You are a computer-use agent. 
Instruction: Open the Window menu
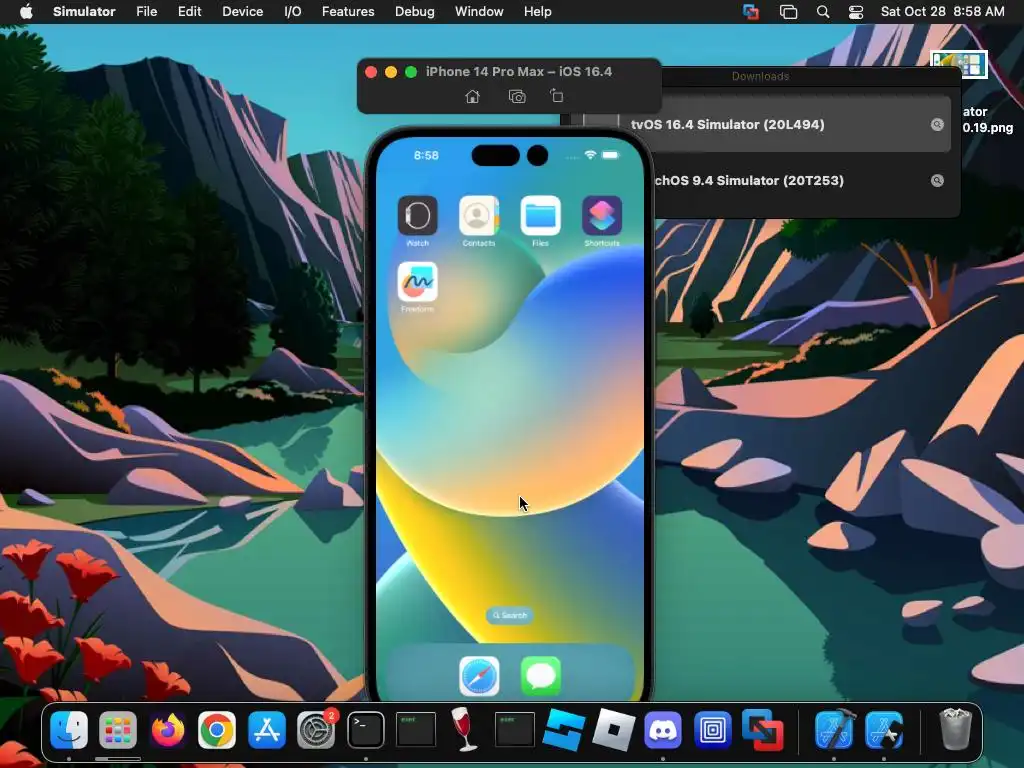tap(479, 12)
